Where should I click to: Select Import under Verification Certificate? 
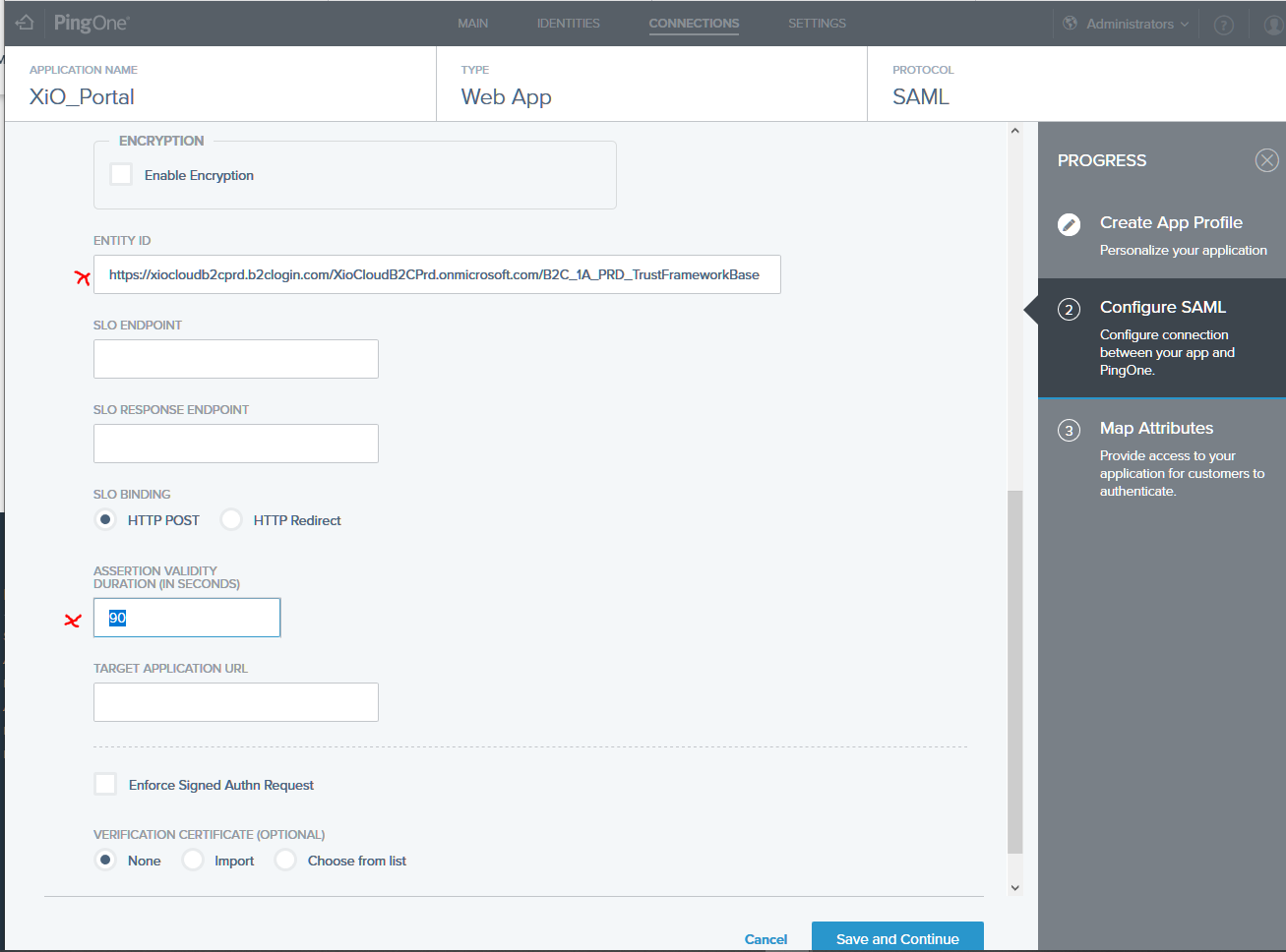coord(192,860)
